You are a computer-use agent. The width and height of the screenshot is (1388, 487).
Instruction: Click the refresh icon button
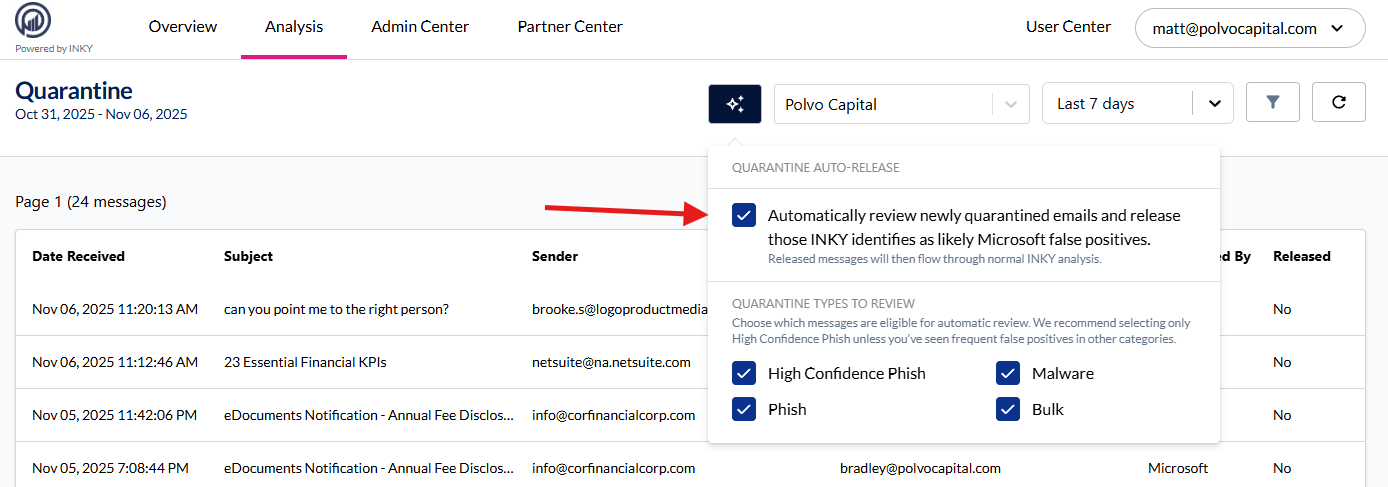(1338, 103)
